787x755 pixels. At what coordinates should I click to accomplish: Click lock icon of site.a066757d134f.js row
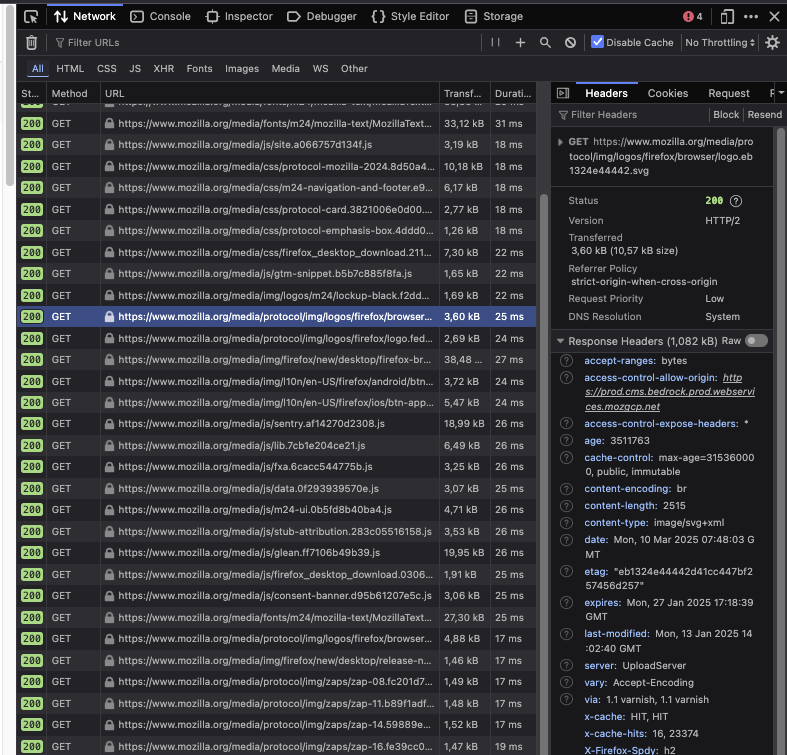point(109,145)
